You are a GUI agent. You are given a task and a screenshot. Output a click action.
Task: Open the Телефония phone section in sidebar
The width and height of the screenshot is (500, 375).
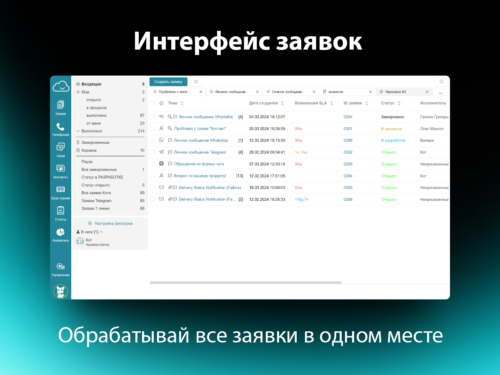tap(60, 129)
